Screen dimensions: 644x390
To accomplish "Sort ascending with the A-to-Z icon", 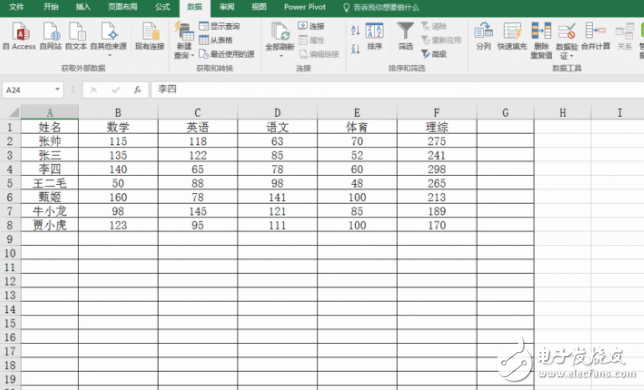I will coord(355,30).
